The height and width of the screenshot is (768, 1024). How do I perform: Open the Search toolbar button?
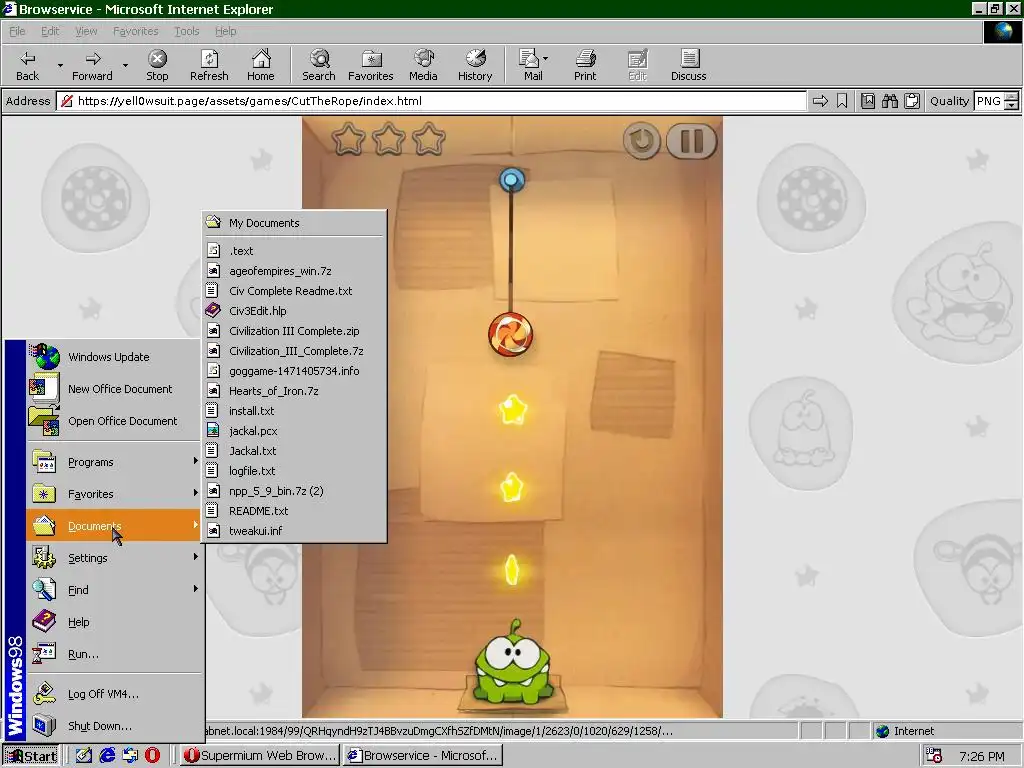point(319,65)
